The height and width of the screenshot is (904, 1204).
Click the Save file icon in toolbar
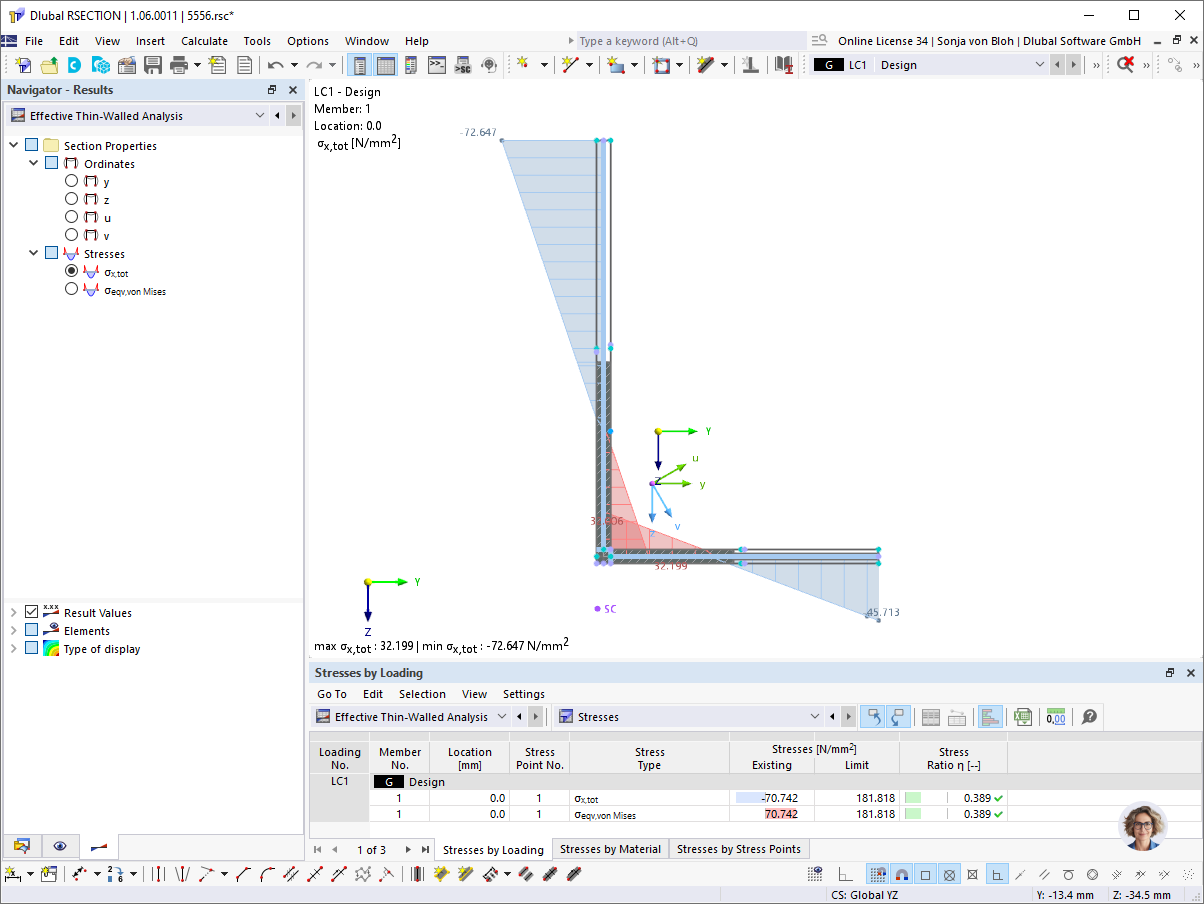[x=153, y=65]
